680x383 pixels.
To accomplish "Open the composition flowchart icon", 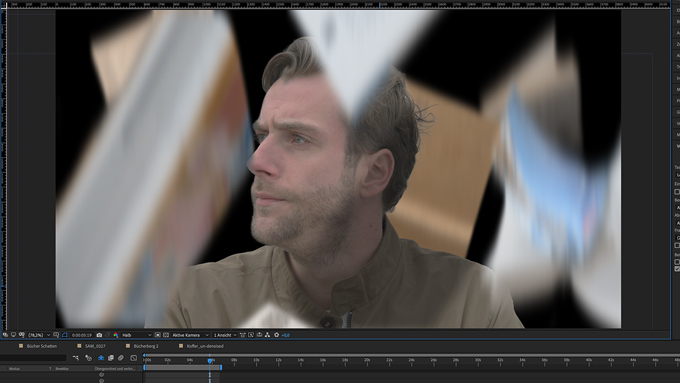I will (268, 335).
